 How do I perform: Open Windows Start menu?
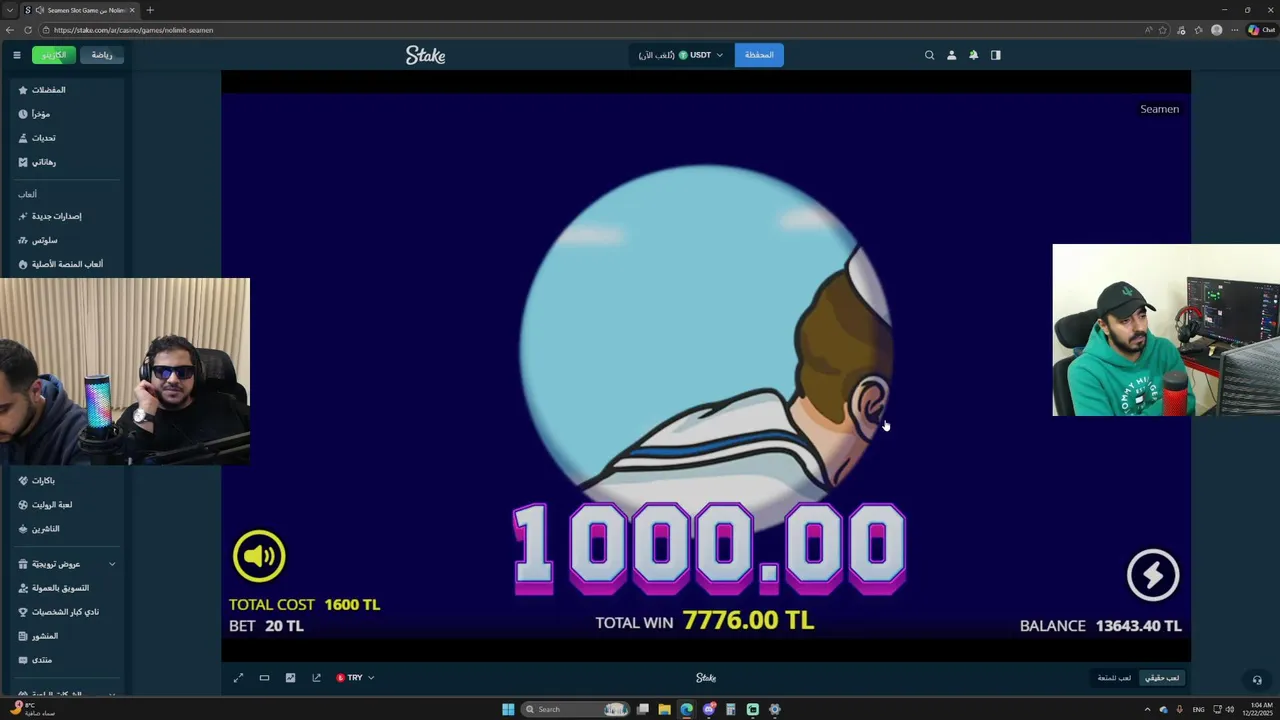click(508, 709)
